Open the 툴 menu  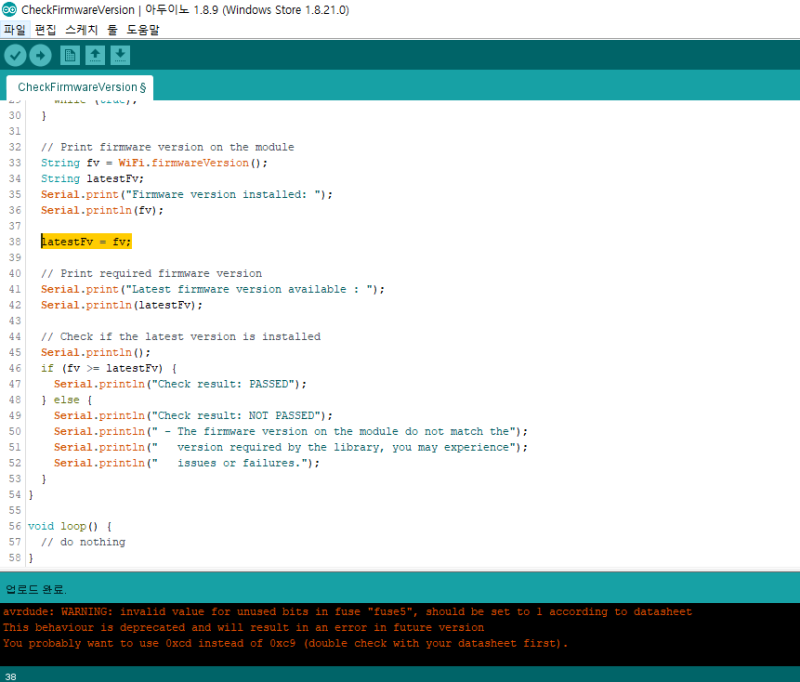click(x=112, y=30)
